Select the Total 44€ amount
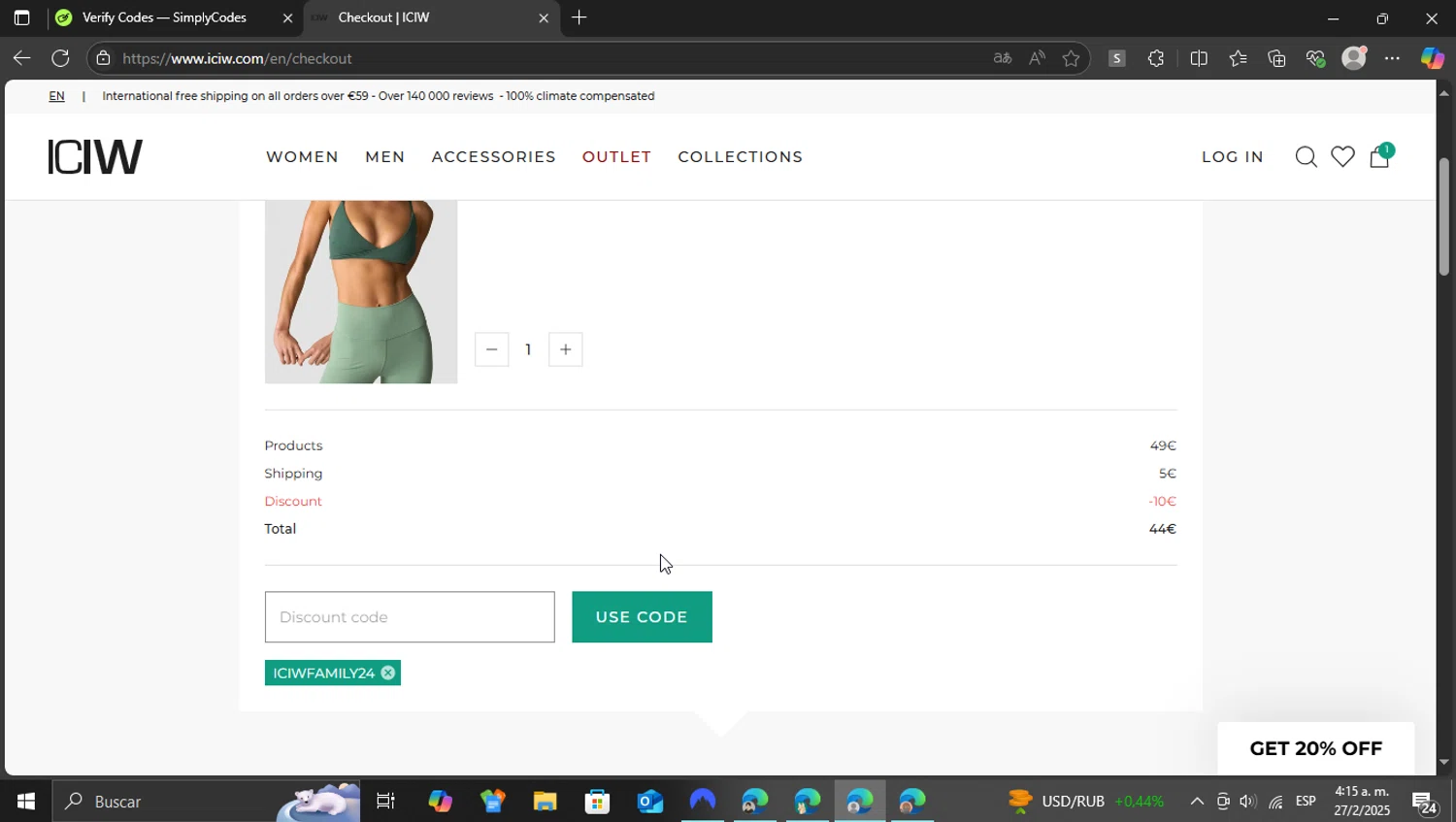 click(x=1162, y=529)
